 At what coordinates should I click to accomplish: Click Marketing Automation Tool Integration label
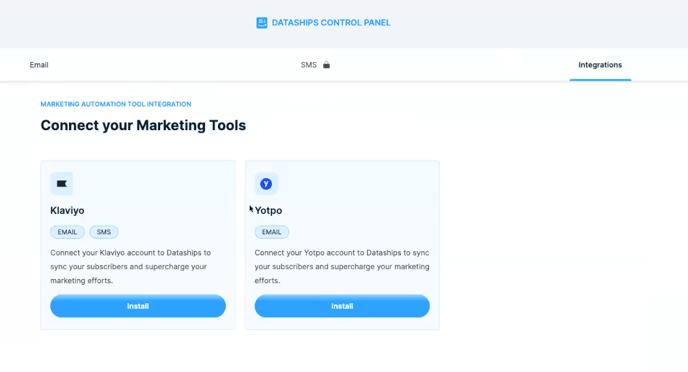click(116, 104)
